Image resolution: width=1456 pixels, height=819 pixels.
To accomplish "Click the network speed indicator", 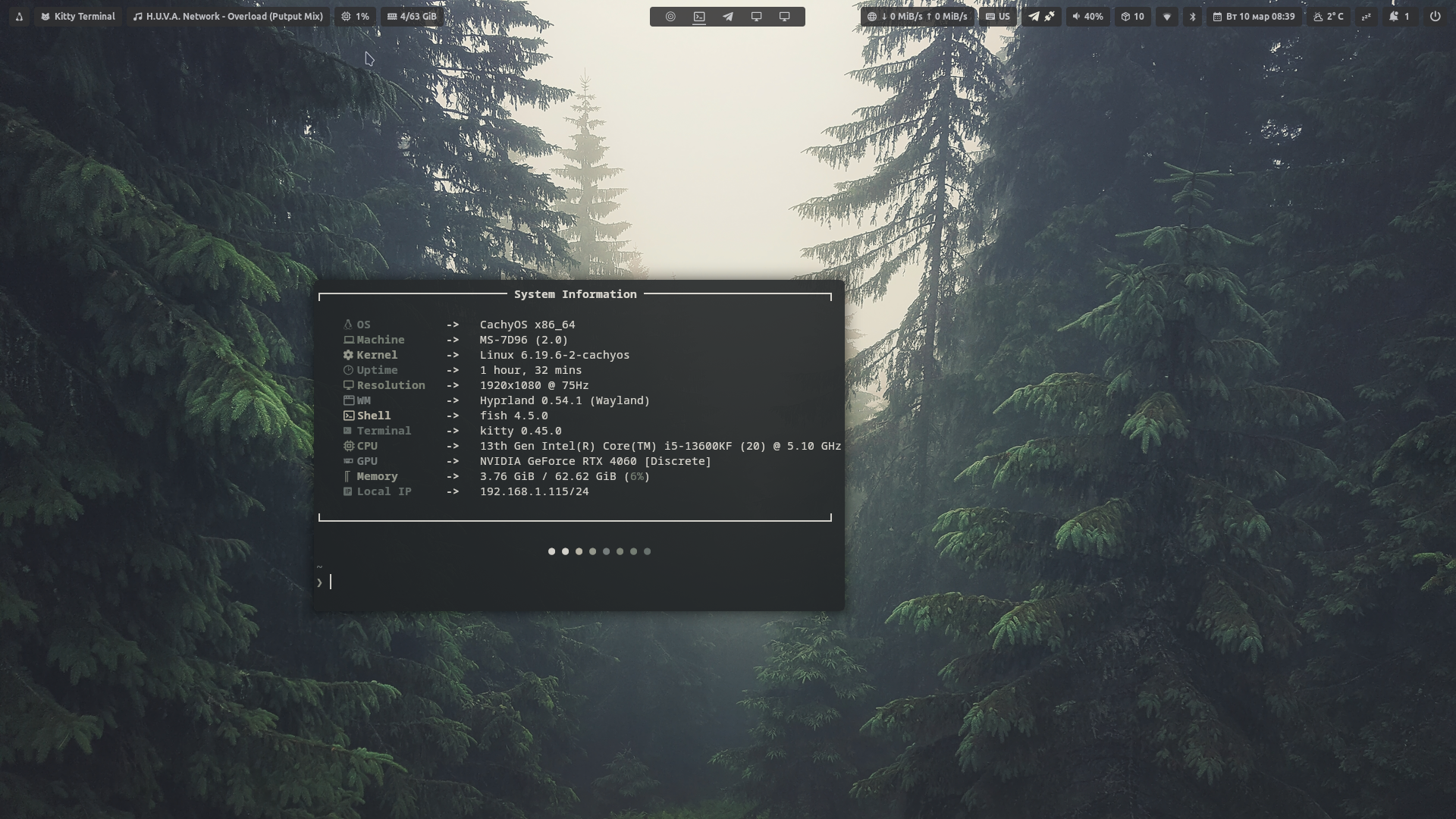I will pos(917,16).
